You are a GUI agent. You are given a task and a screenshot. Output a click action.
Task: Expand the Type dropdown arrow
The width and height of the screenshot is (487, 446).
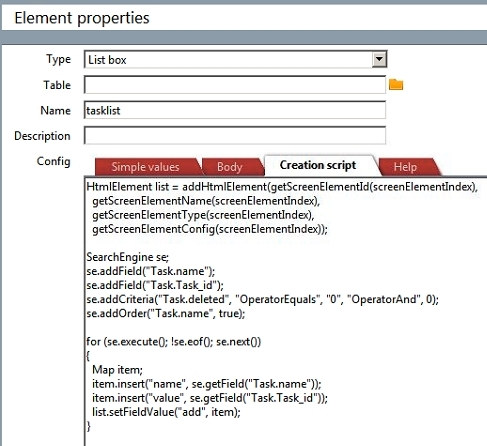pyautogui.click(x=379, y=60)
